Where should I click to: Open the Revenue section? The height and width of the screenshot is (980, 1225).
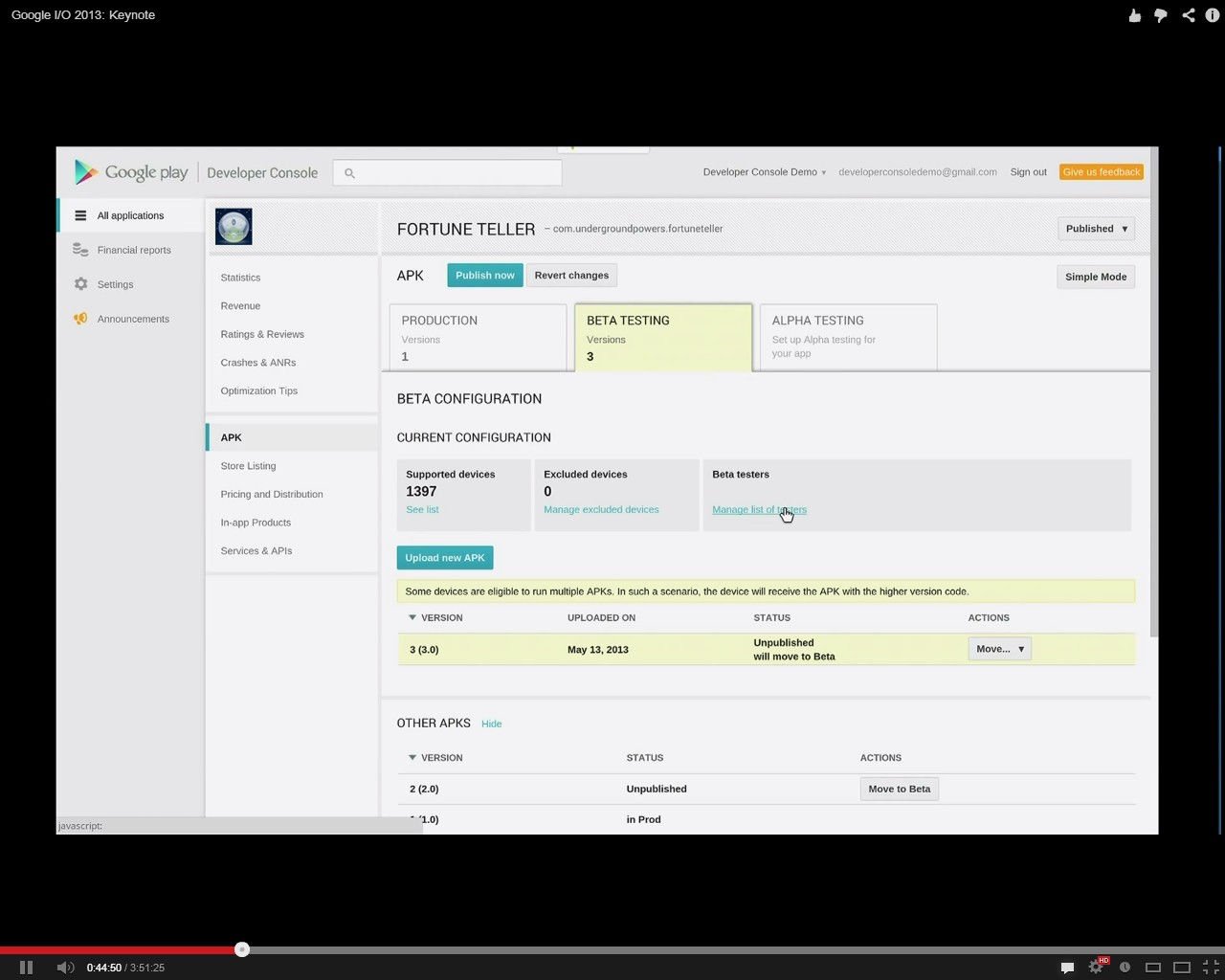point(240,306)
